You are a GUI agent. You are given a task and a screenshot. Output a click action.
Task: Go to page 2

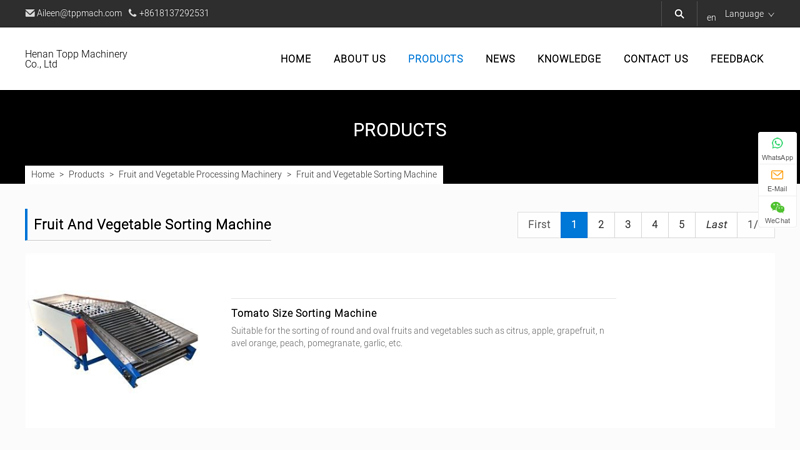[601, 224]
